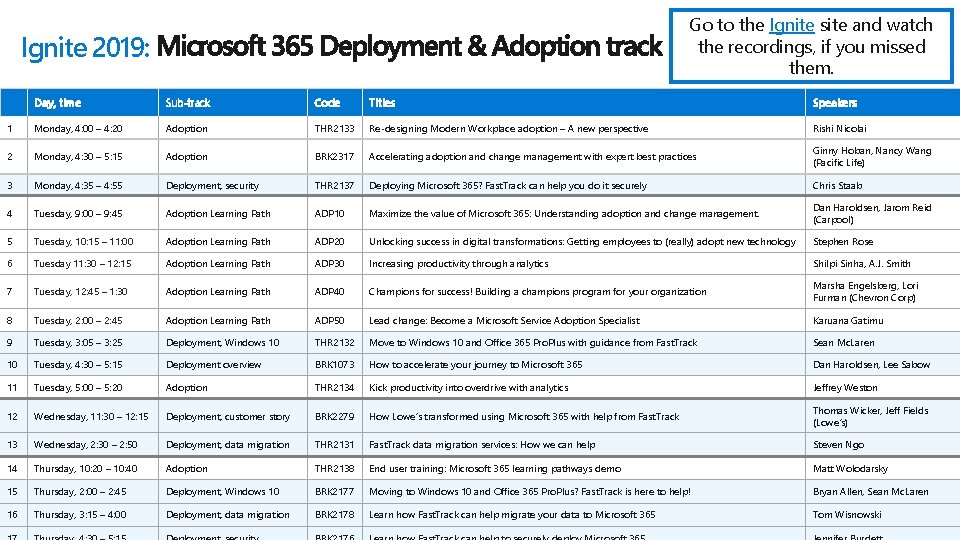Click speakers Shilpi Sinha, A.J. Smith

[x=861, y=264]
